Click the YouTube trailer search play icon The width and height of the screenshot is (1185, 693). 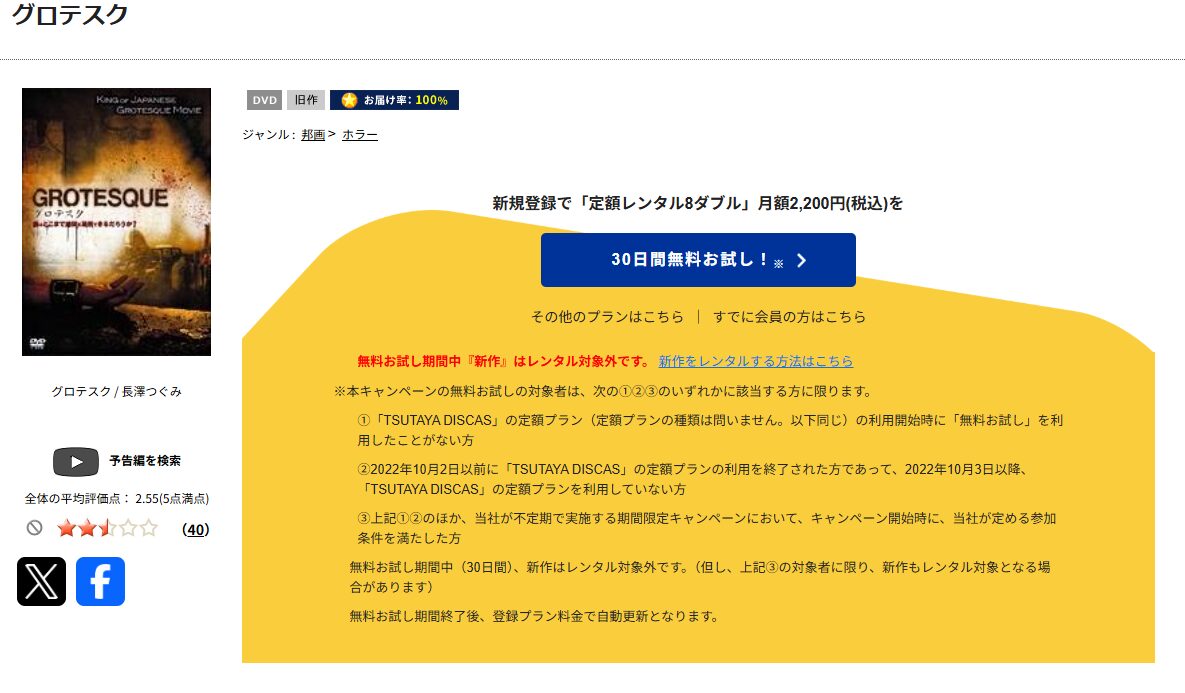(x=76, y=462)
